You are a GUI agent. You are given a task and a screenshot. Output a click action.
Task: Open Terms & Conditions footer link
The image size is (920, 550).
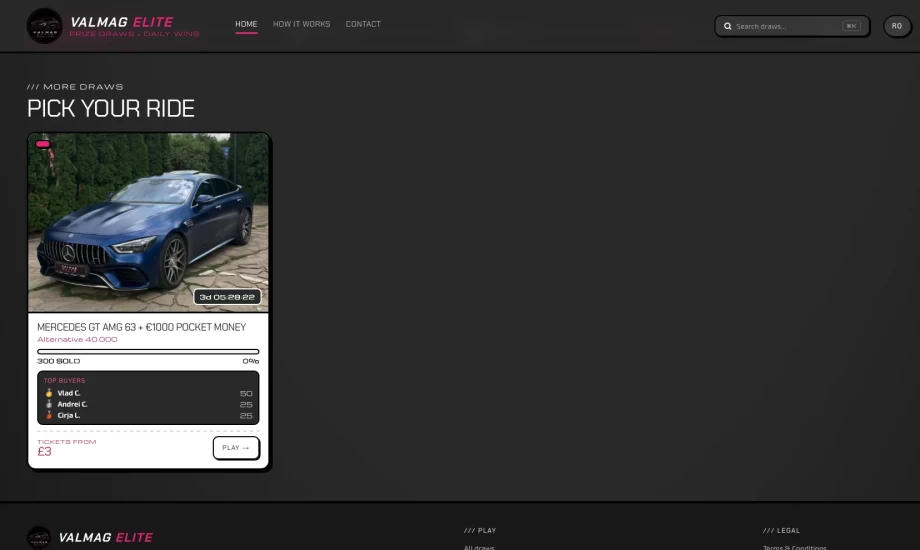click(x=794, y=547)
